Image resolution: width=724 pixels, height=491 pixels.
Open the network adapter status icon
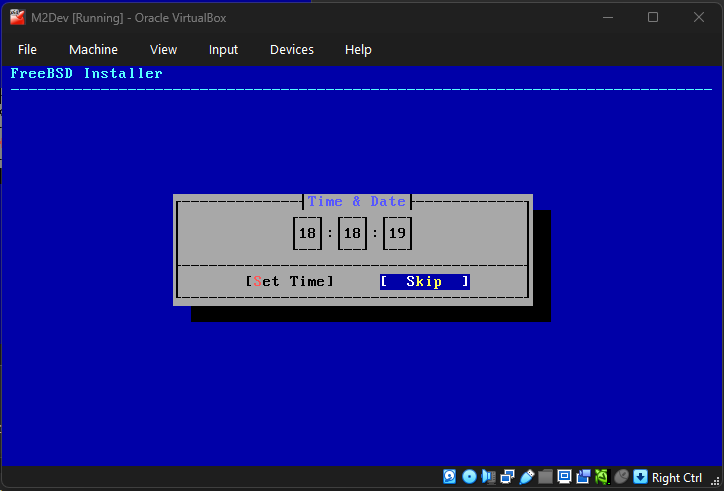(x=507, y=477)
